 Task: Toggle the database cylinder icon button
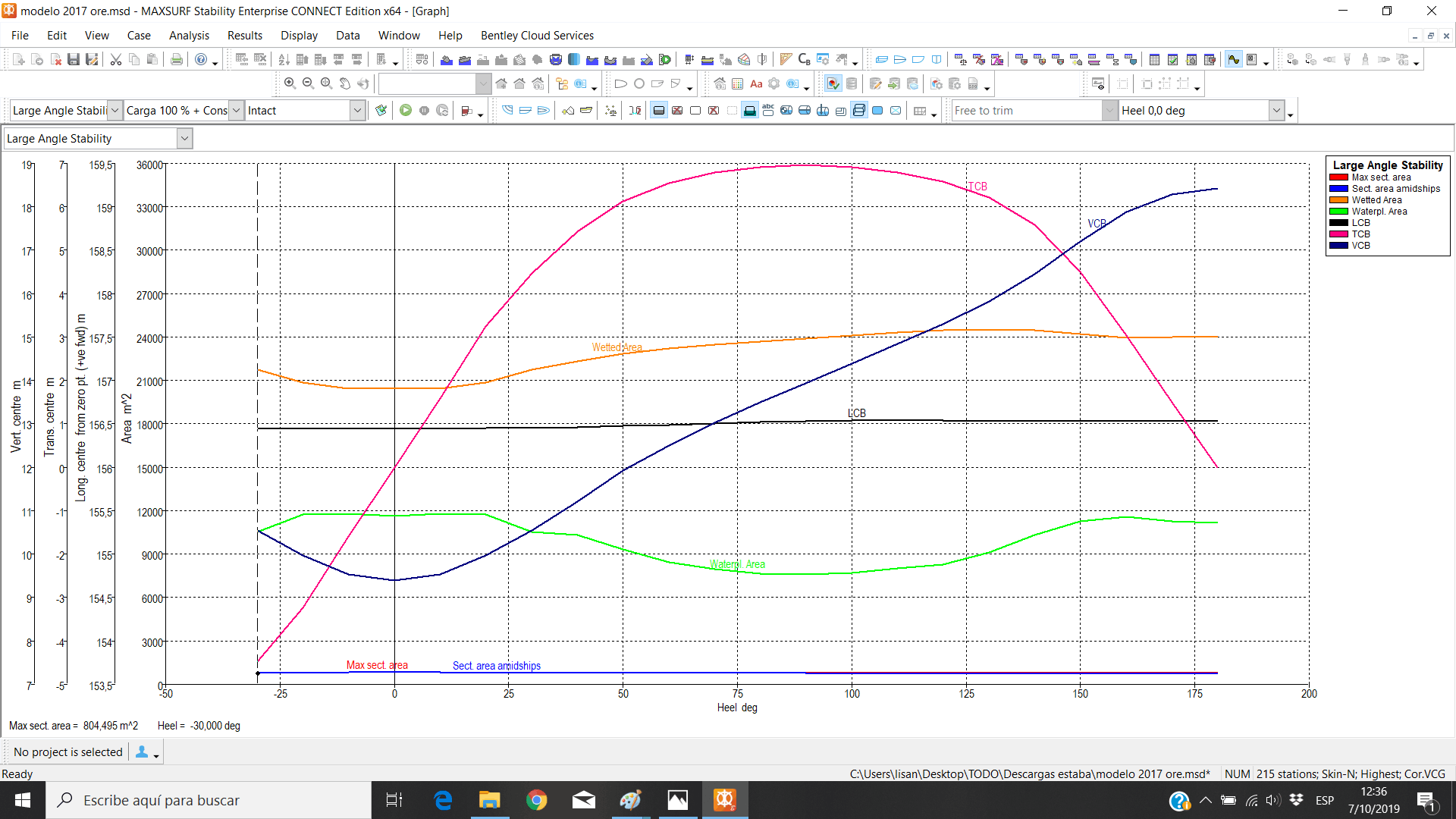852,83
